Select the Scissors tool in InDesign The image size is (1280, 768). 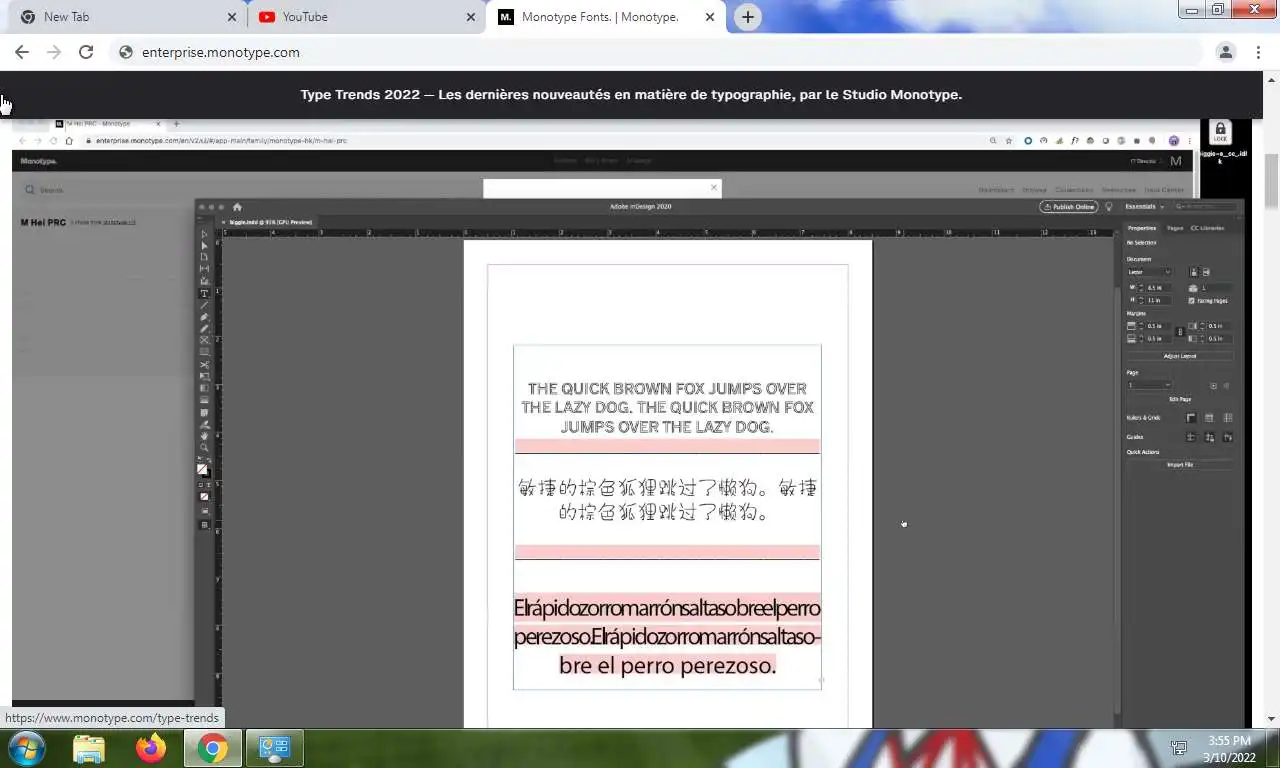point(204,365)
